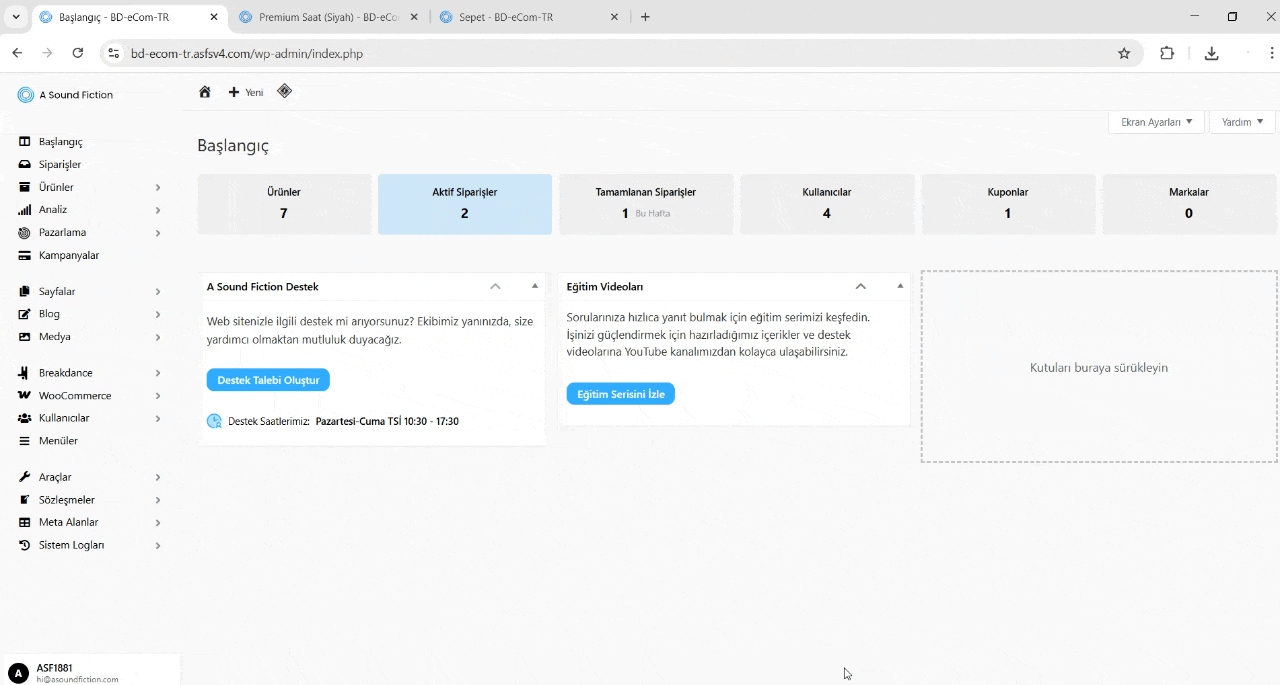Image resolution: width=1280 pixels, height=685 pixels.
Task: Open the browser tab search dropdown
Action: point(16,17)
